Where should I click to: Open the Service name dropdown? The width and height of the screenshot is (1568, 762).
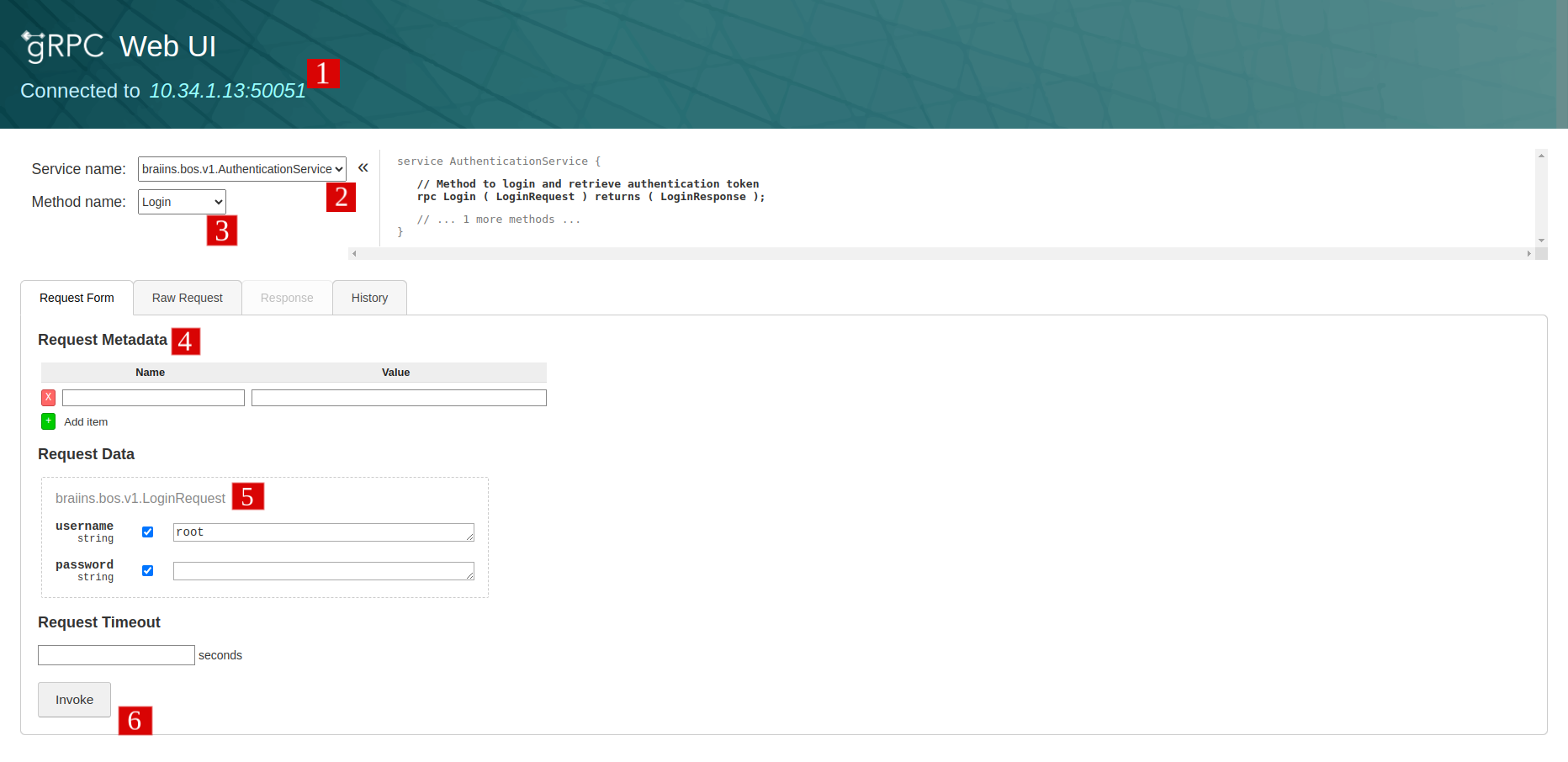coord(242,169)
